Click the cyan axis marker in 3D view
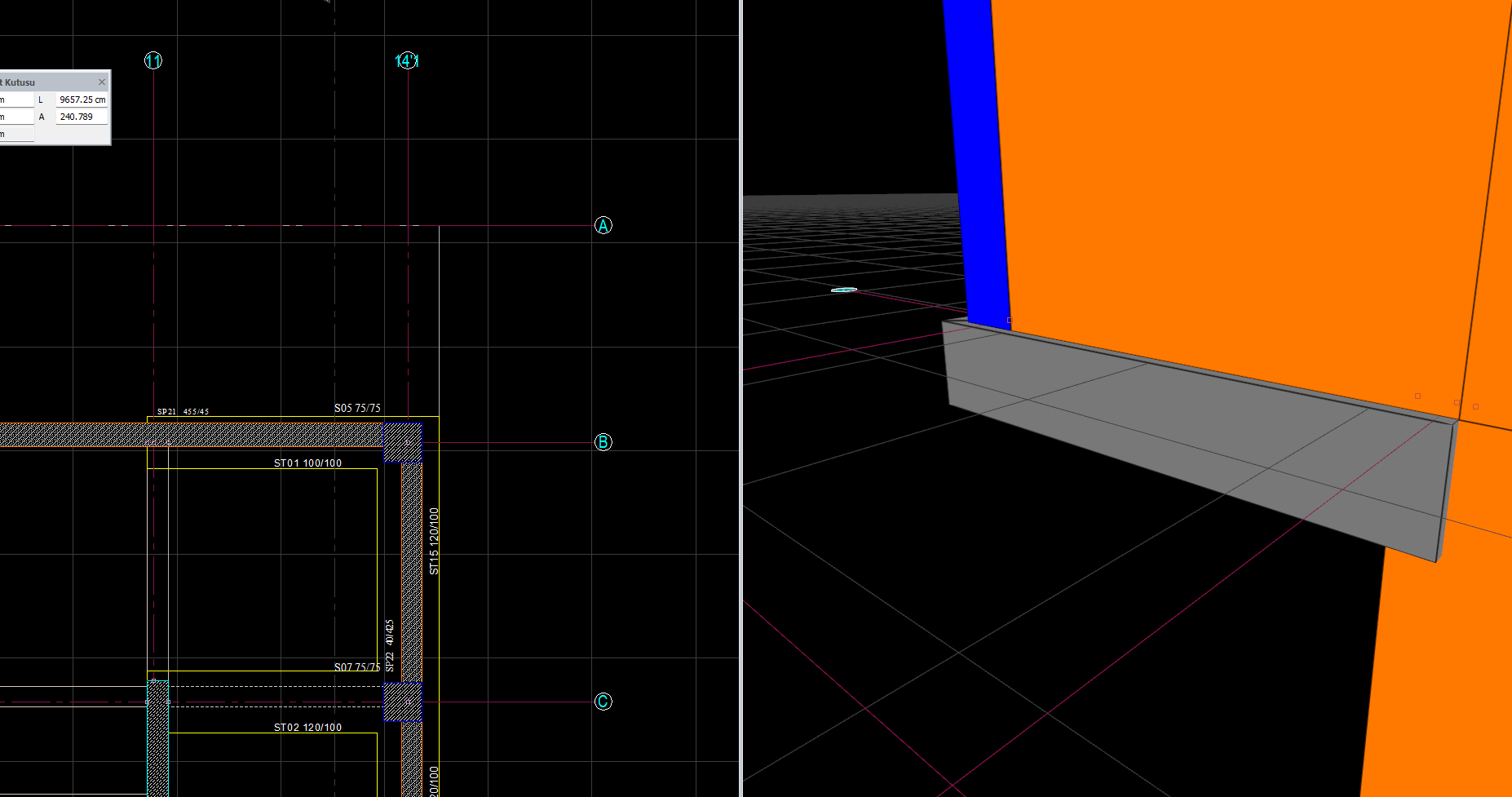This screenshot has height=797, width=1512. click(843, 290)
